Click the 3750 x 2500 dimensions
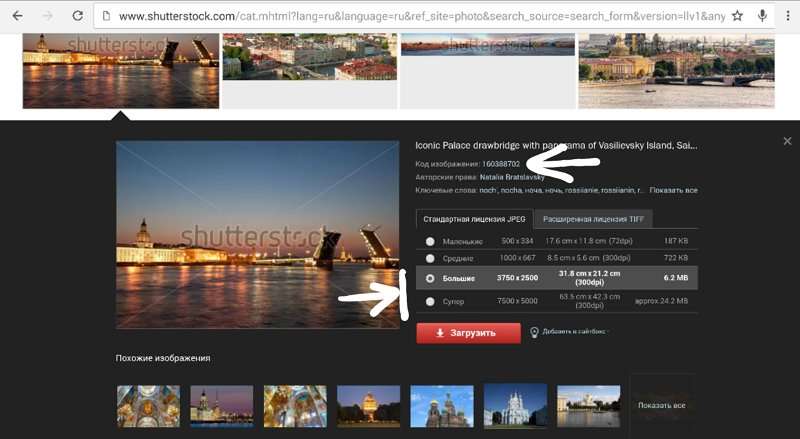800x439 pixels. point(517,278)
